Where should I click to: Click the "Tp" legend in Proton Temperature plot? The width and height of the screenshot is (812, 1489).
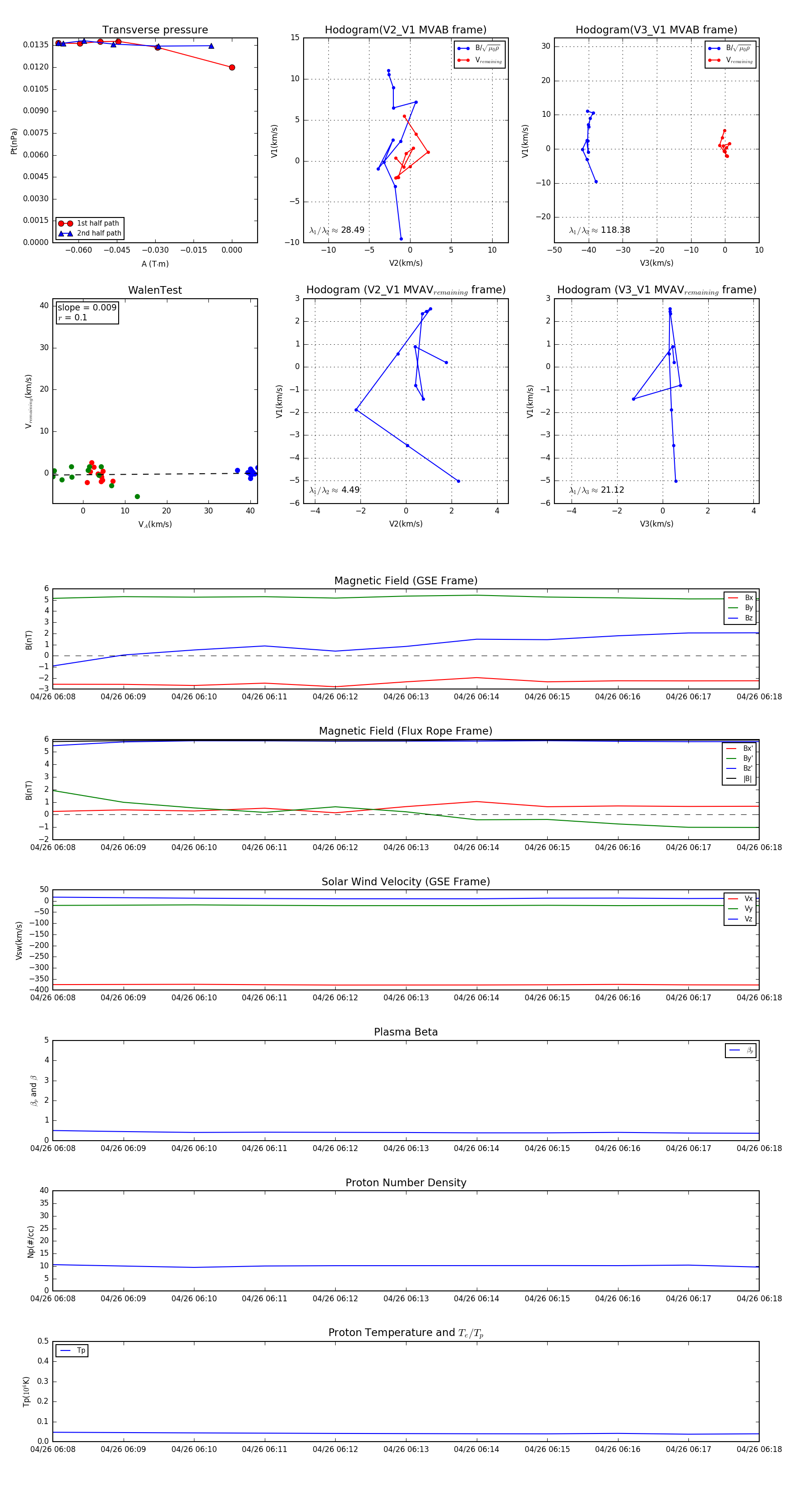coord(72,1351)
